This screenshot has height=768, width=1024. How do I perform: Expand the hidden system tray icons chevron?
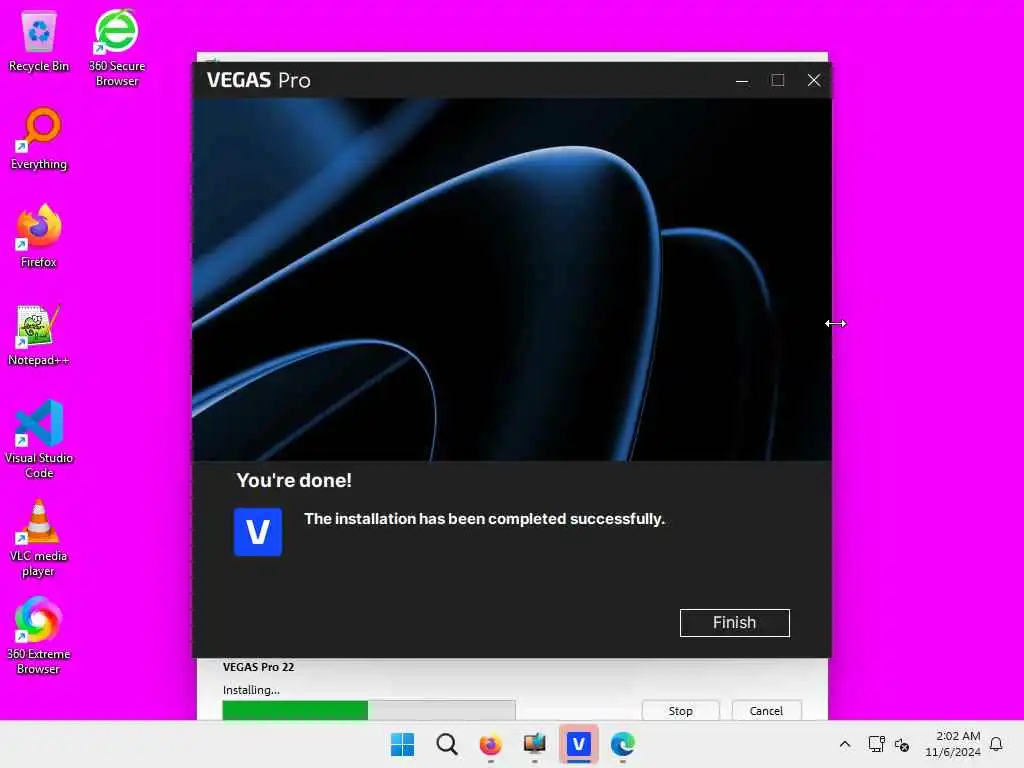coord(844,744)
